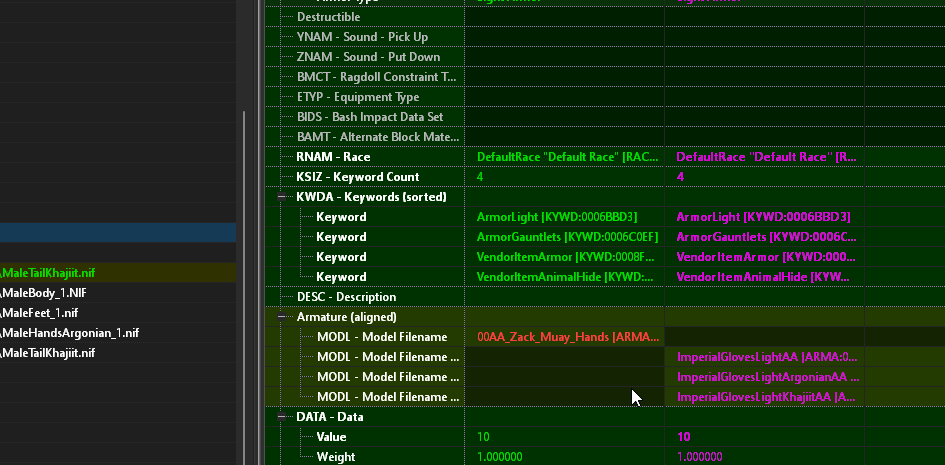
Task: Select the RNAM - Race row label
Action: click(333, 157)
